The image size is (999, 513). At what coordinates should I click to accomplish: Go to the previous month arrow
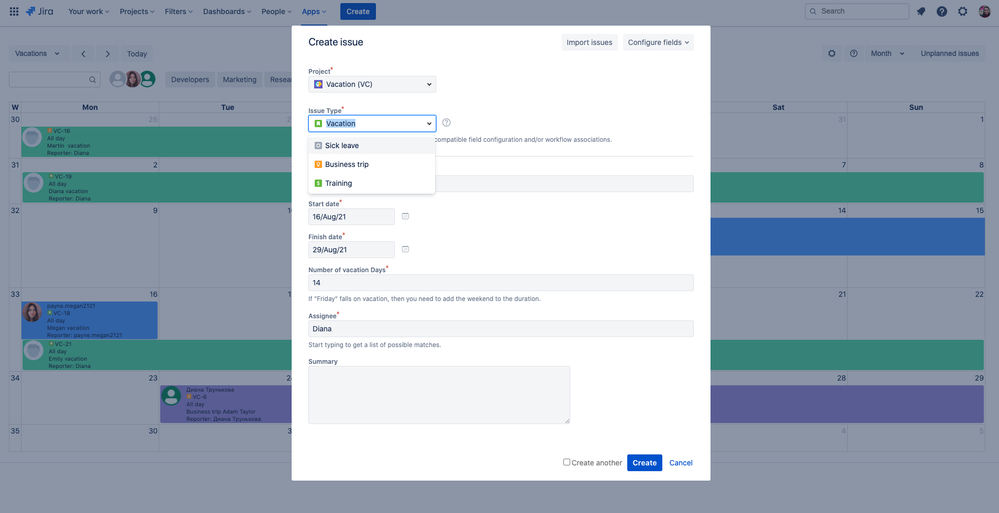pyautogui.click(x=83, y=54)
